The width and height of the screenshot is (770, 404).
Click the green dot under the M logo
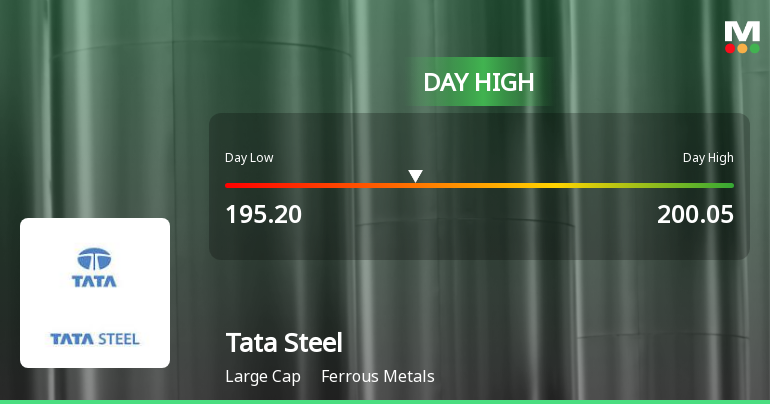[x=754, y=48]
